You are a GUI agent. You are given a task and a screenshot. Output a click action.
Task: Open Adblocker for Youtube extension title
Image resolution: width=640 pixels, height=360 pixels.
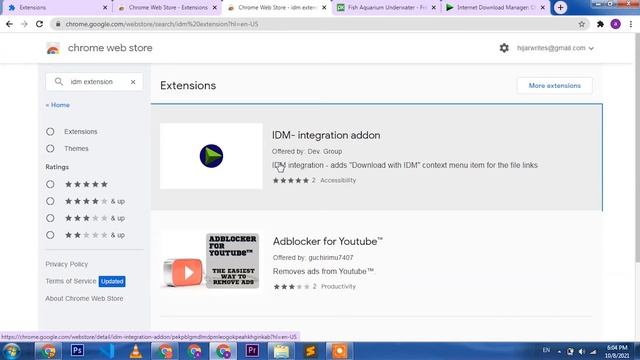tap(328, 241)
